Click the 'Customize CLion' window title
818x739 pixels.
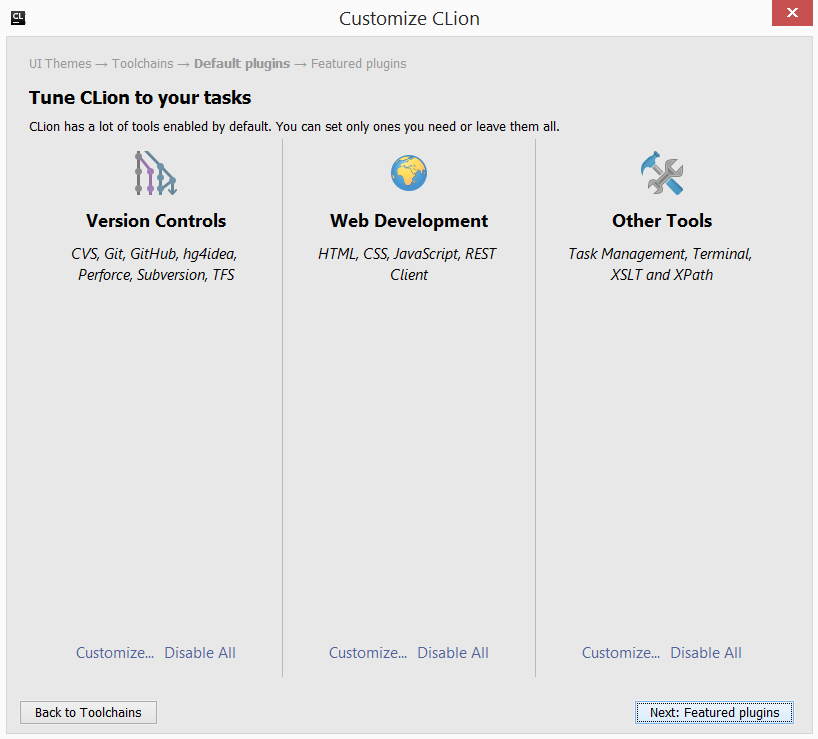(x=409, y=19)
